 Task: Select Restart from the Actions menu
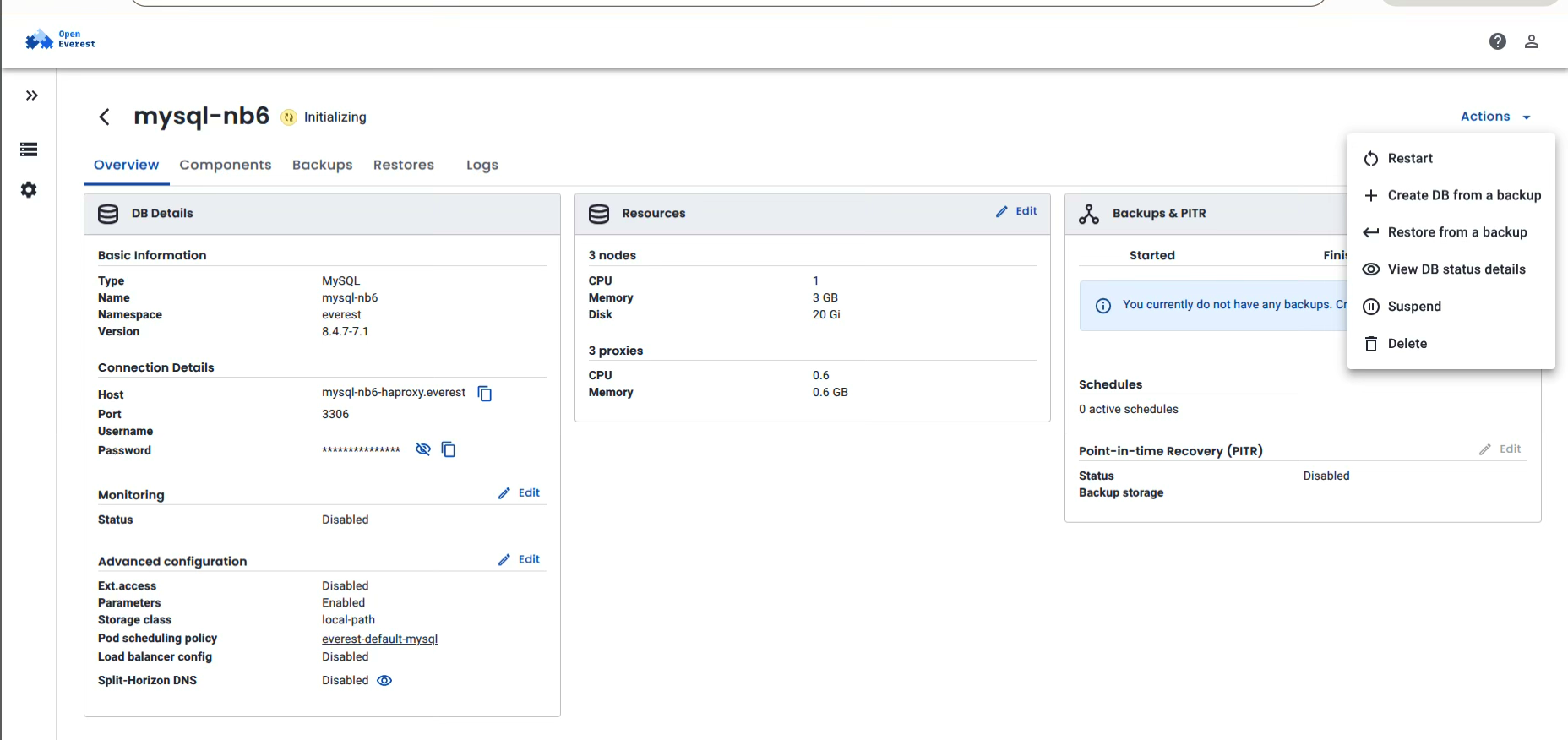point(1409,158)
